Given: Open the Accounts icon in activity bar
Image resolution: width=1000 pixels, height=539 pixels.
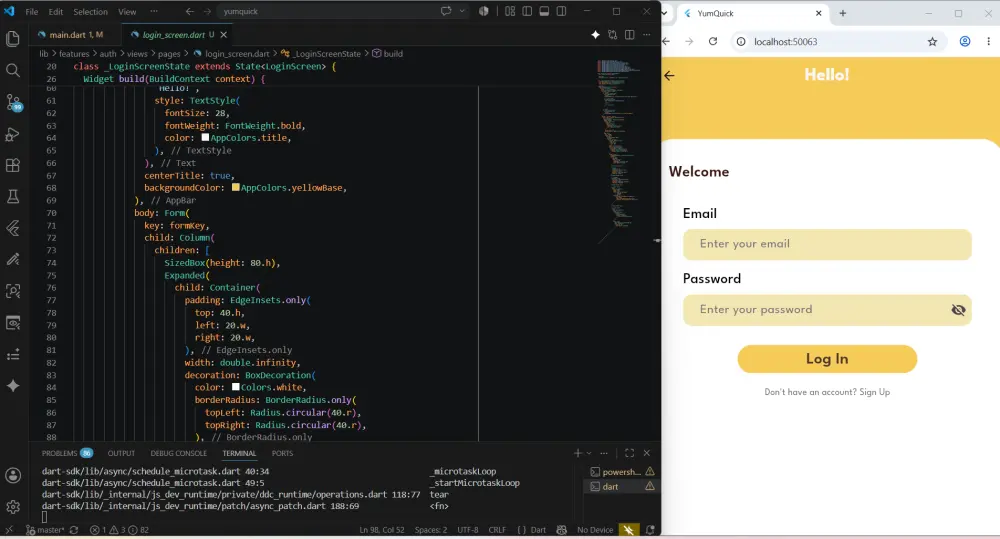Looking at the screenshot, I should pyautogui.click(x=13, y=475).
